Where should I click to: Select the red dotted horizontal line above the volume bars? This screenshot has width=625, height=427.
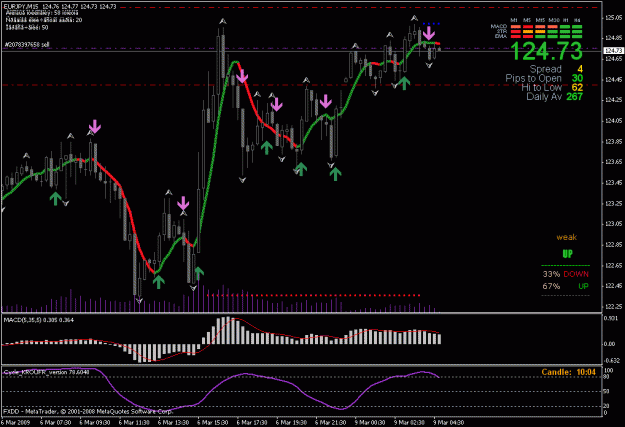tap(314, 295)
